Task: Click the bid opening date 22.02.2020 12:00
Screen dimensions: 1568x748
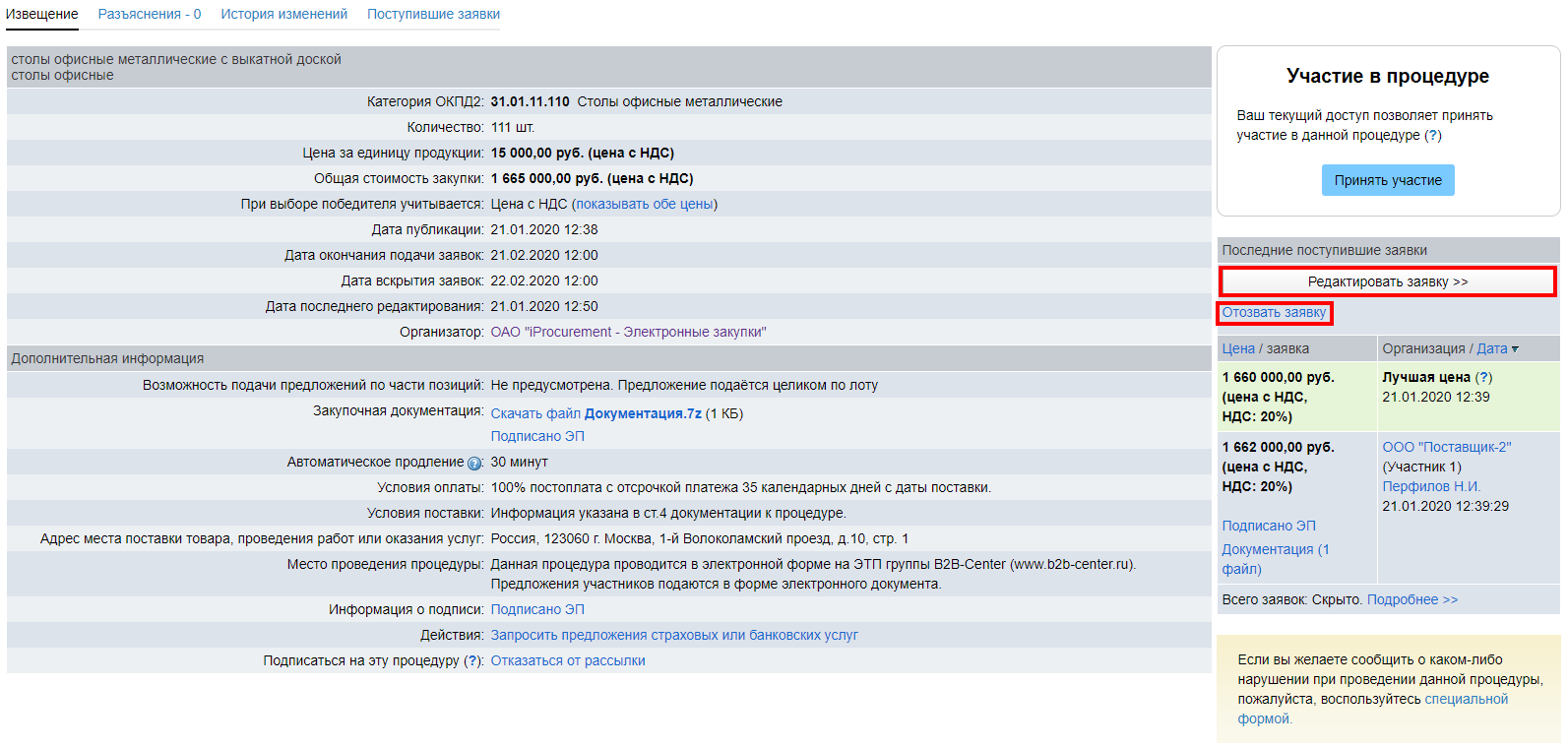Action: [x=544, y=280]
